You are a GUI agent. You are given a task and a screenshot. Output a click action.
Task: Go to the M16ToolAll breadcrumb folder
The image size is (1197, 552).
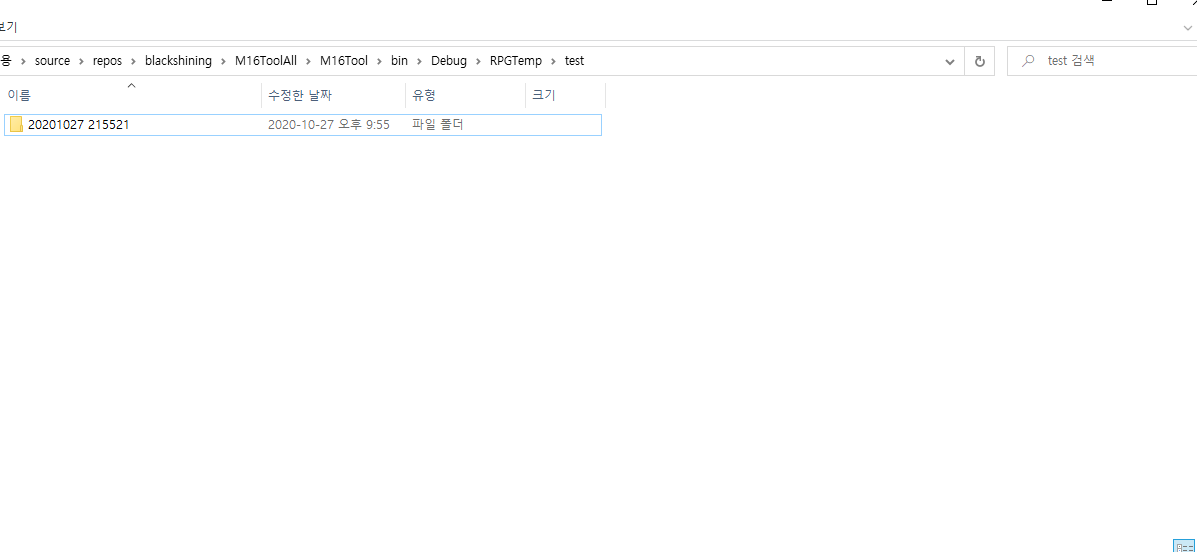coord(265,61)
